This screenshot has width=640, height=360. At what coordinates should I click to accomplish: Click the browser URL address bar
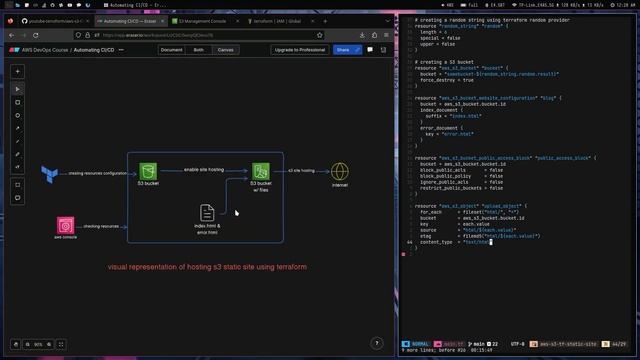(200, 35)
